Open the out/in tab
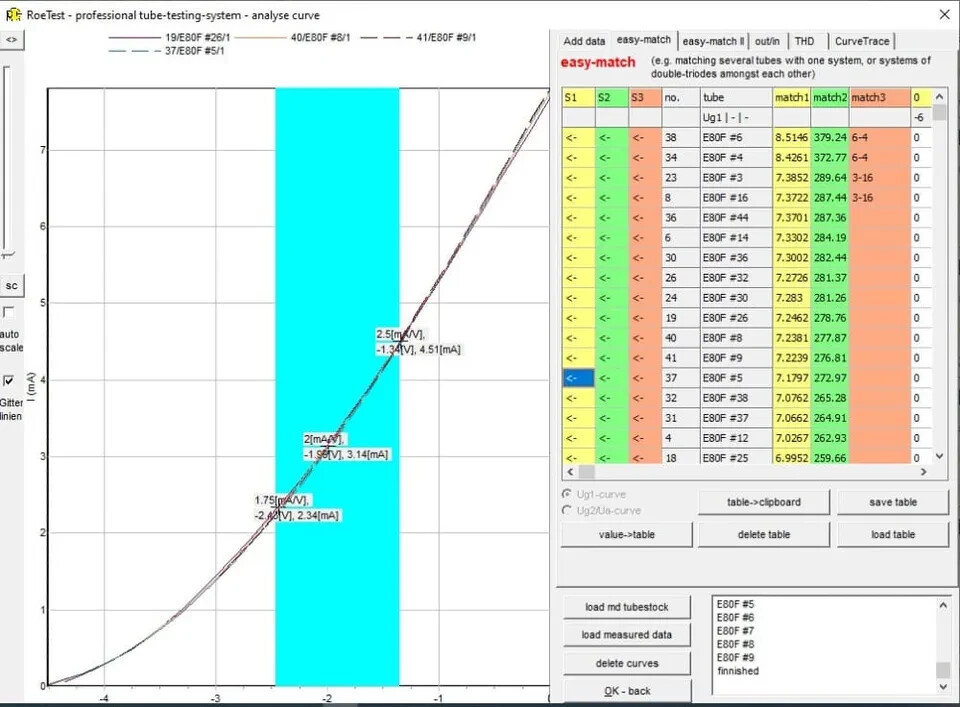Screen dimensions: 960x707 pyautogui.click(x=767, y=41)
